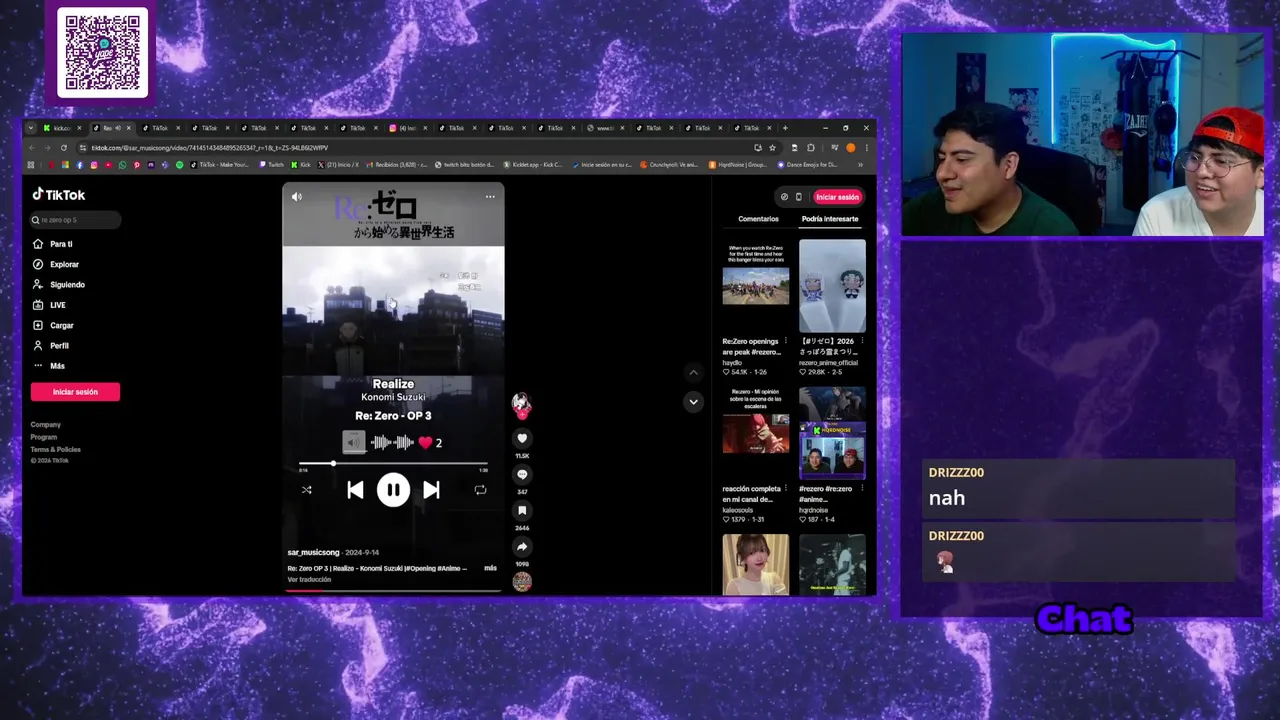
Task: Open the Crunchyroll bookmark
Action: point(670,165)
